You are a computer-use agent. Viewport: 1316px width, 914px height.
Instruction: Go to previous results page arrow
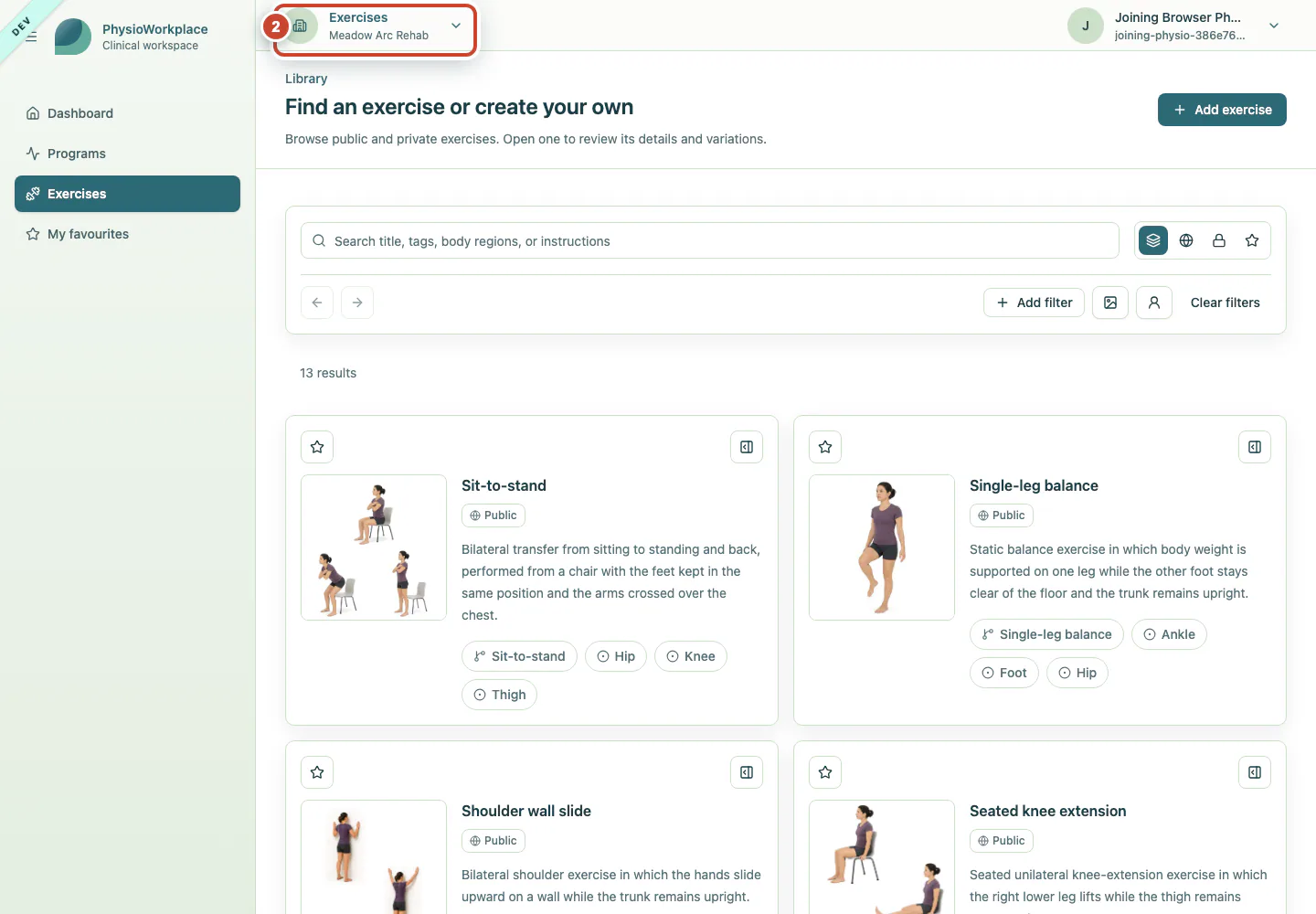point(317,303)
